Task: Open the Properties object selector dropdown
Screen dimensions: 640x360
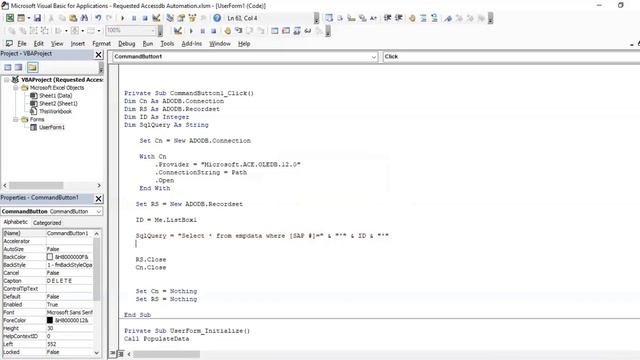Action: 98,211
